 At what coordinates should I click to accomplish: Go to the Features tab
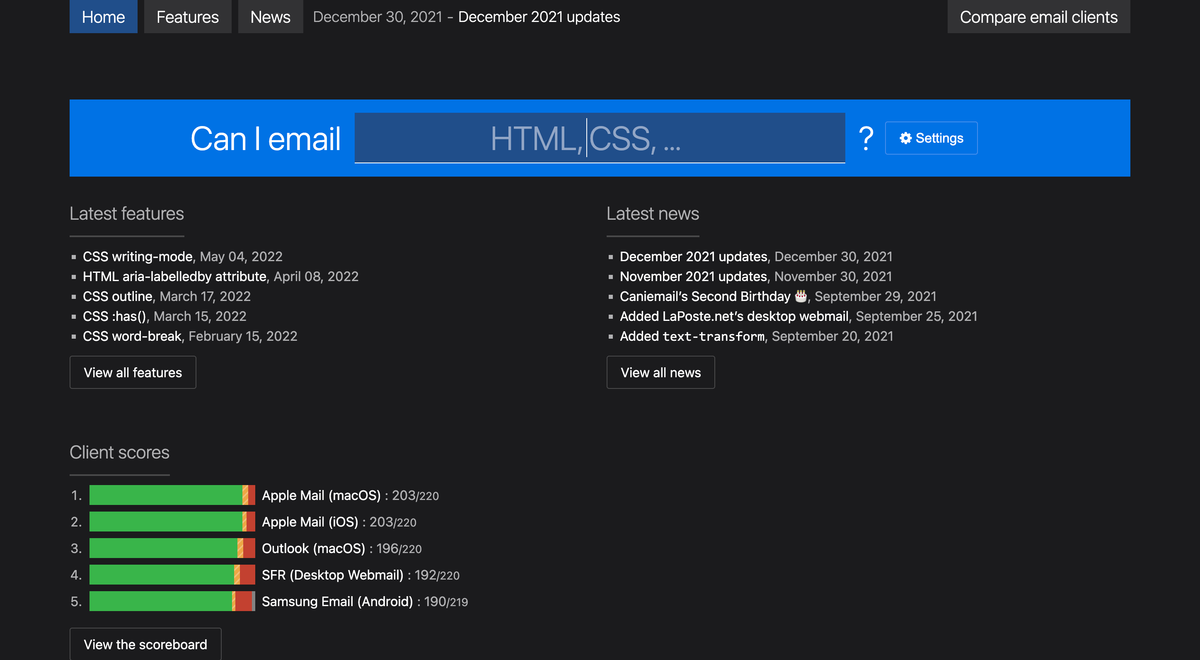188,16
